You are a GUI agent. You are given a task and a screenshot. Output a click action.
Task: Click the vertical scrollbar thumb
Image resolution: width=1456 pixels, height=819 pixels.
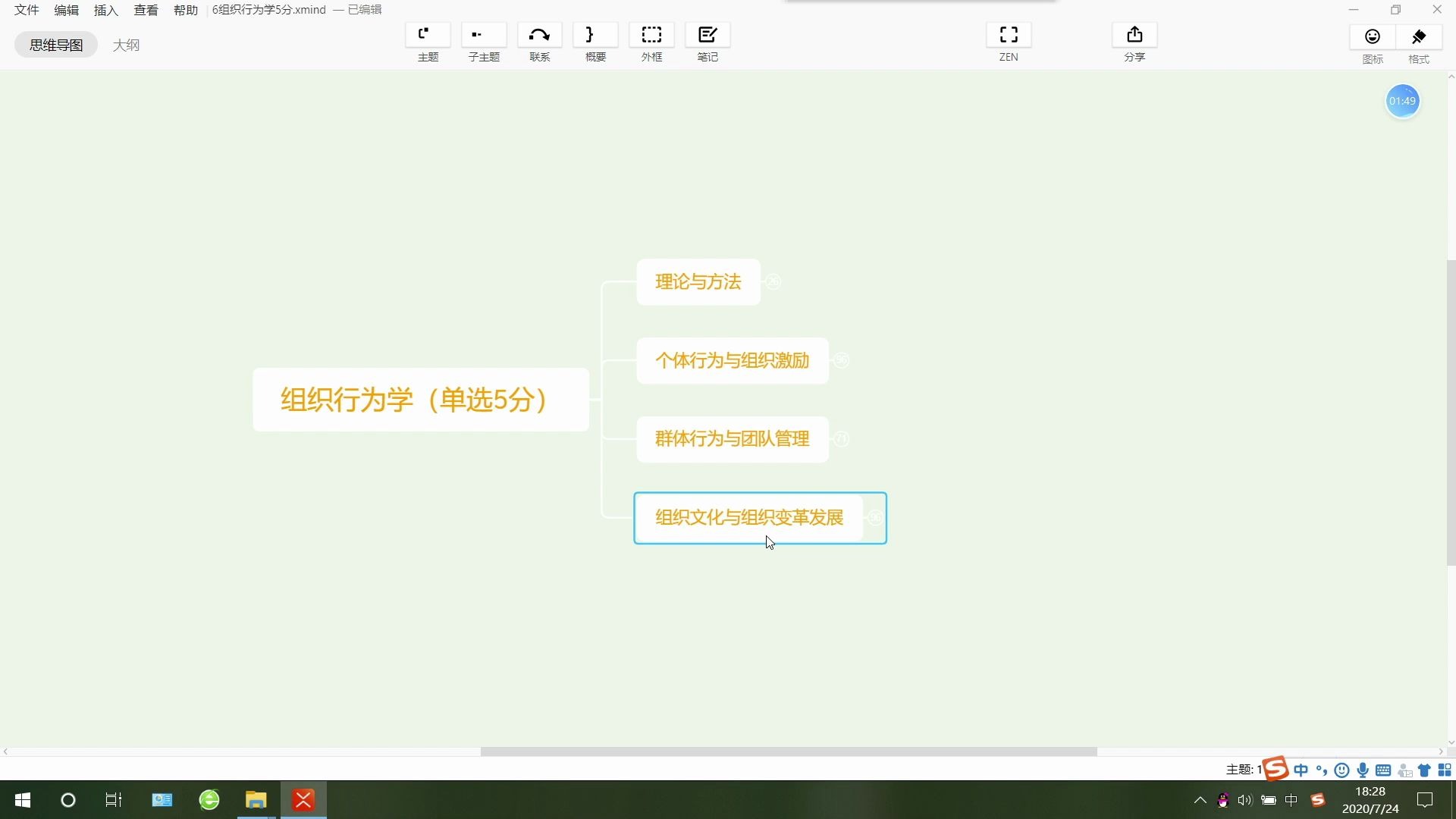click(x=1451, y=413)
